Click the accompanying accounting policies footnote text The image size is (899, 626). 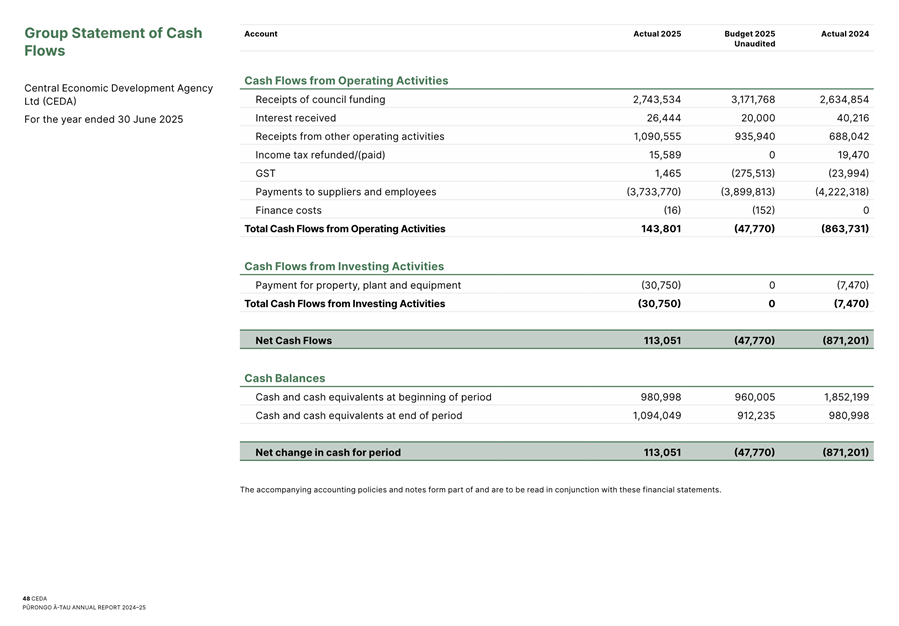(x=480, y=490)
